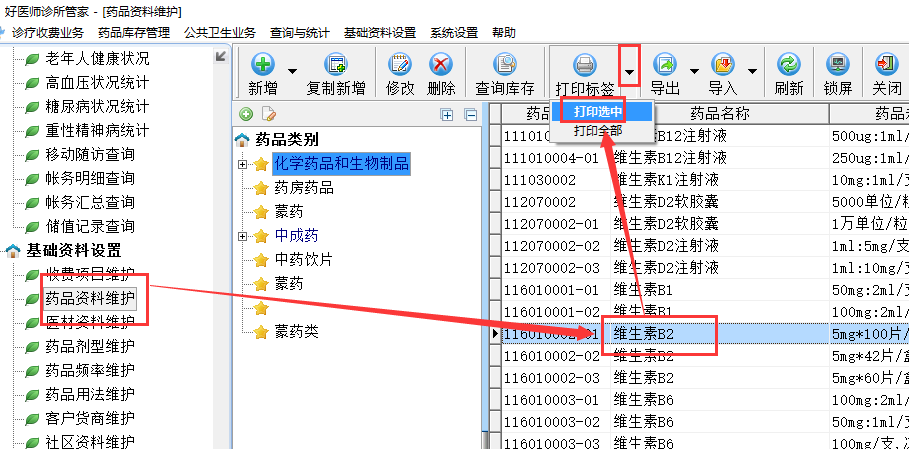Open the 诊疗收费业务 menu
Screen dimensions: 909x449
(x=48, y=33)
